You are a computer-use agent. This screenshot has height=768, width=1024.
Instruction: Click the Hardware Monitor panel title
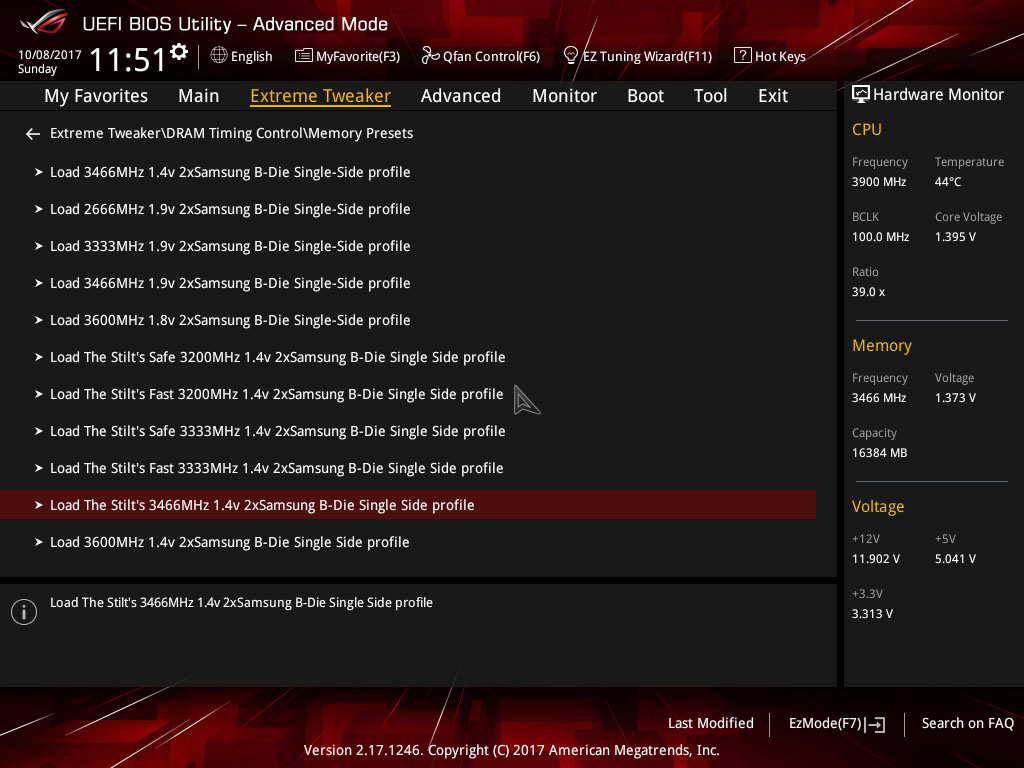[938, 95]
